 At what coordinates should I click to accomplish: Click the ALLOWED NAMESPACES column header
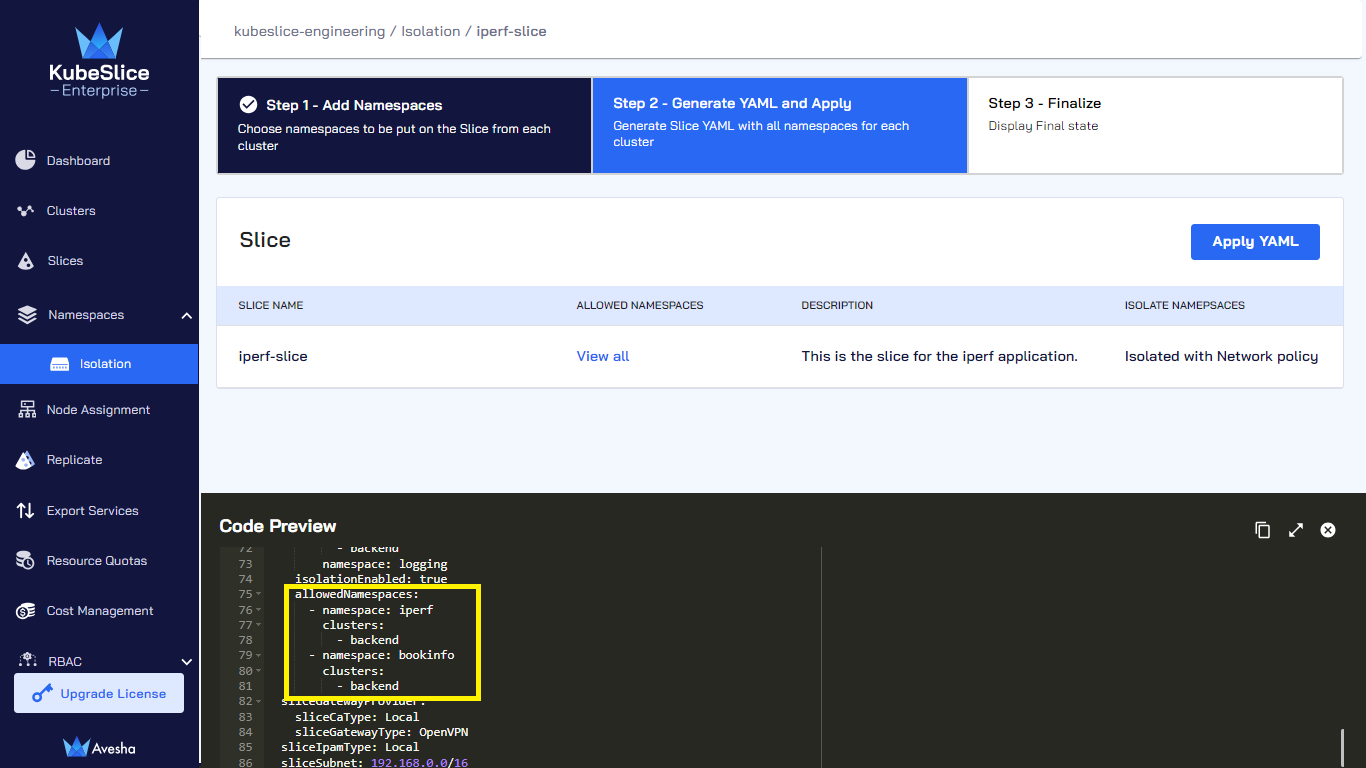point(640,305)
